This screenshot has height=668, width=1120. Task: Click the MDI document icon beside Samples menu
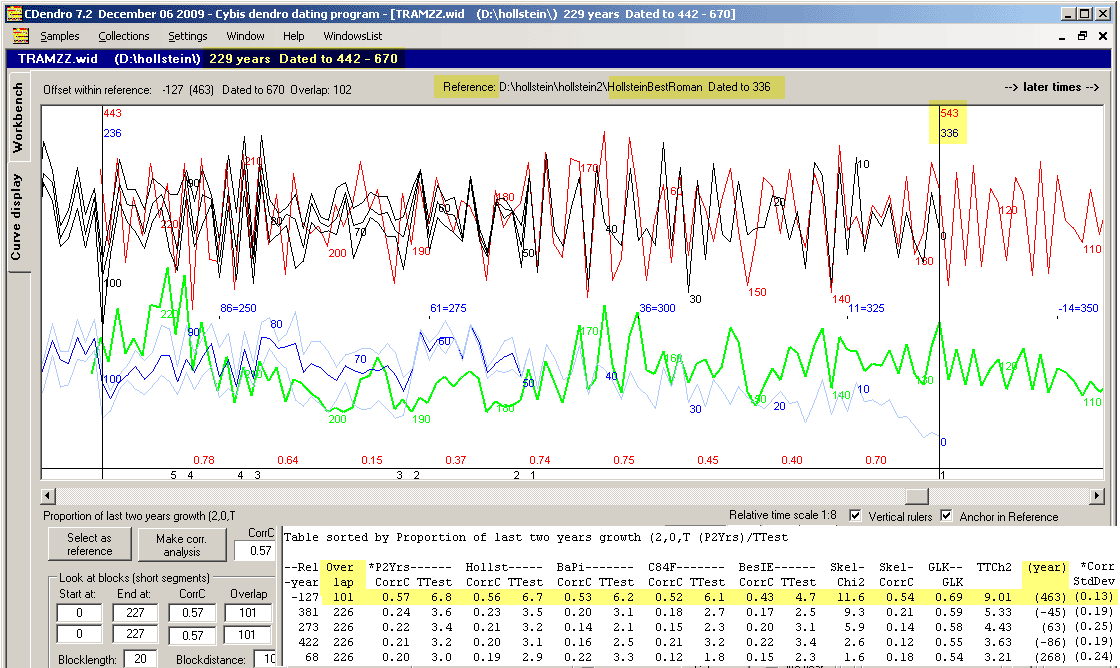[21, 36]
